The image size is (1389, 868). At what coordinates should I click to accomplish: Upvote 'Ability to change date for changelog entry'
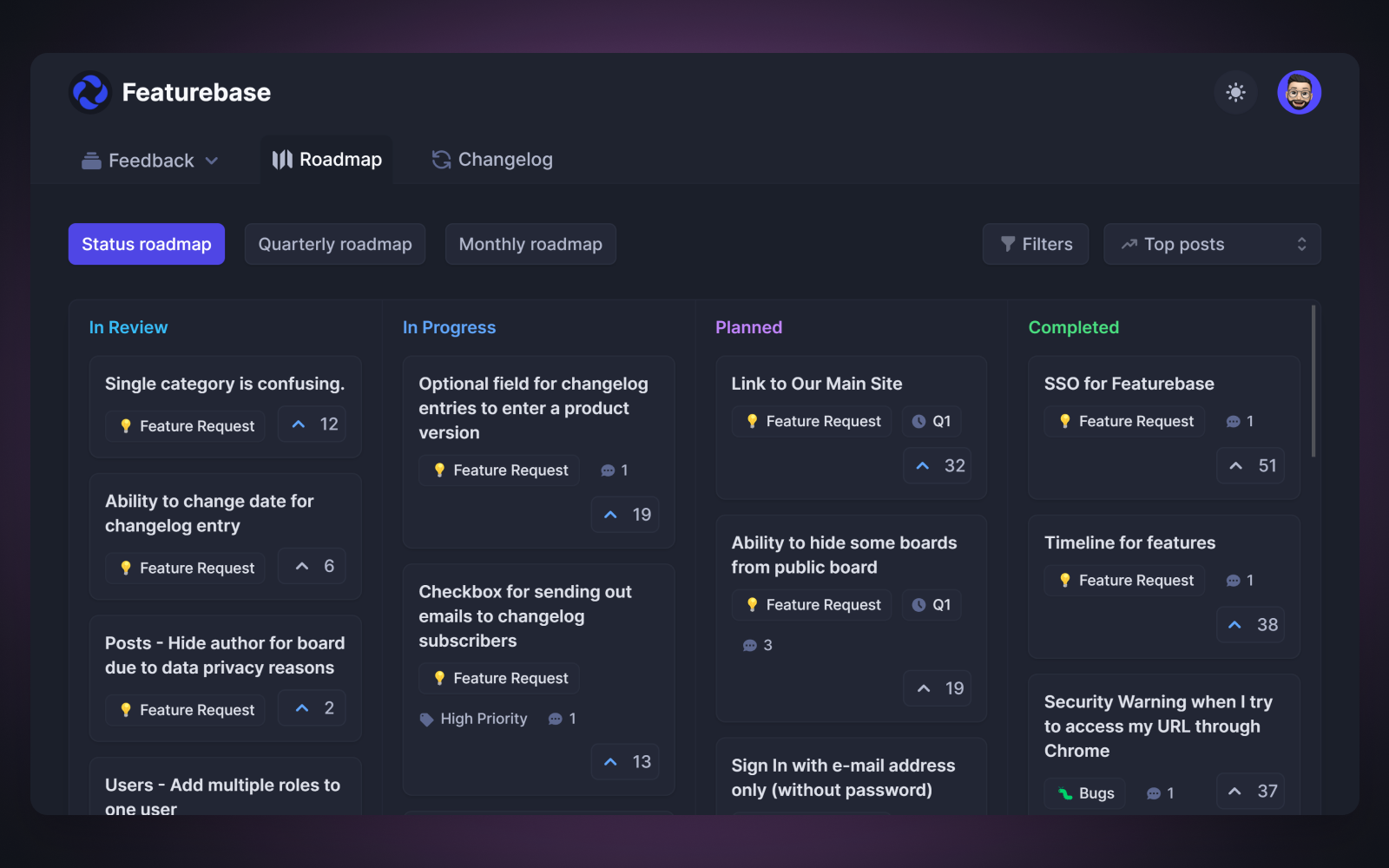[x=313, y=566]
